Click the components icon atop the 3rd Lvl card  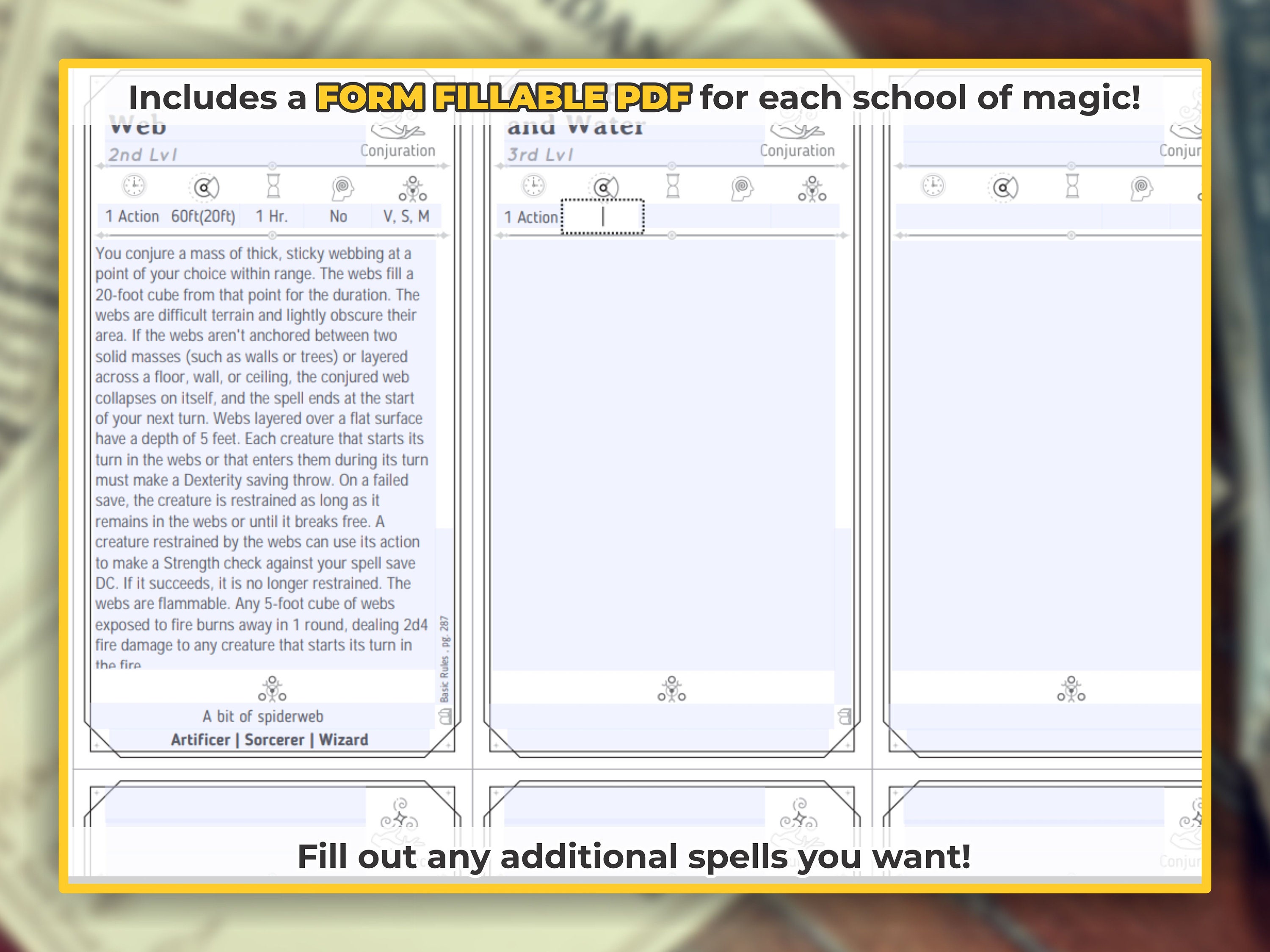[x=812, y=189]
